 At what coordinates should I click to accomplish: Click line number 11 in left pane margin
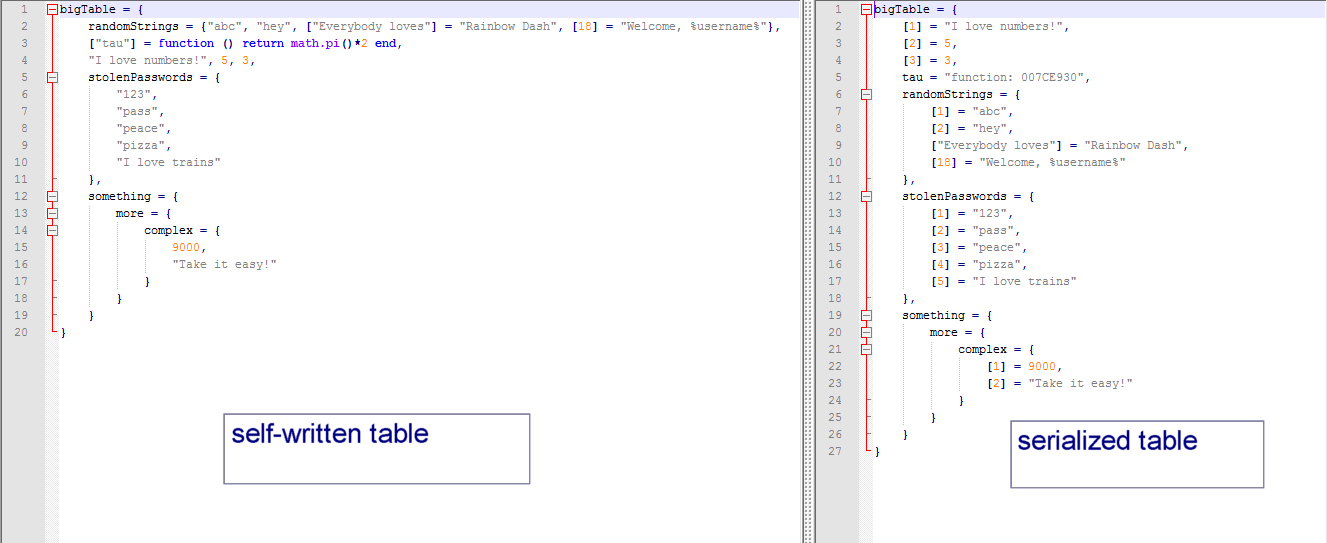pyautogui.click(x=22, y=179)
